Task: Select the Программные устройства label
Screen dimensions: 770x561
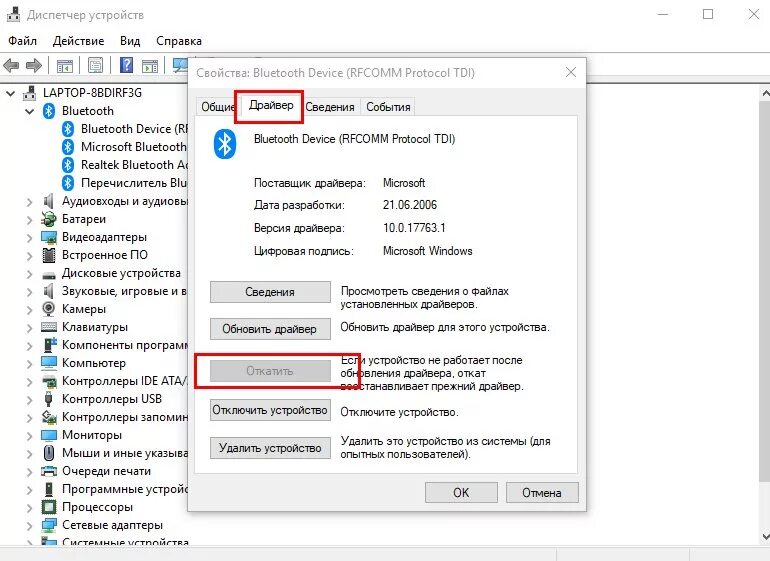Action: click(124, 489)
